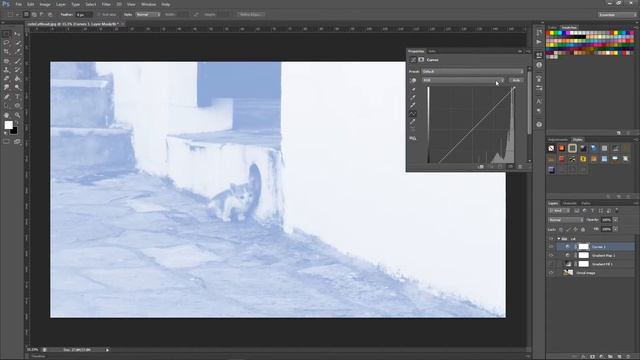640x360 pixels.
Task: Switch to the Channels tab
Action: pyautogui.click(x=570, y=203)
